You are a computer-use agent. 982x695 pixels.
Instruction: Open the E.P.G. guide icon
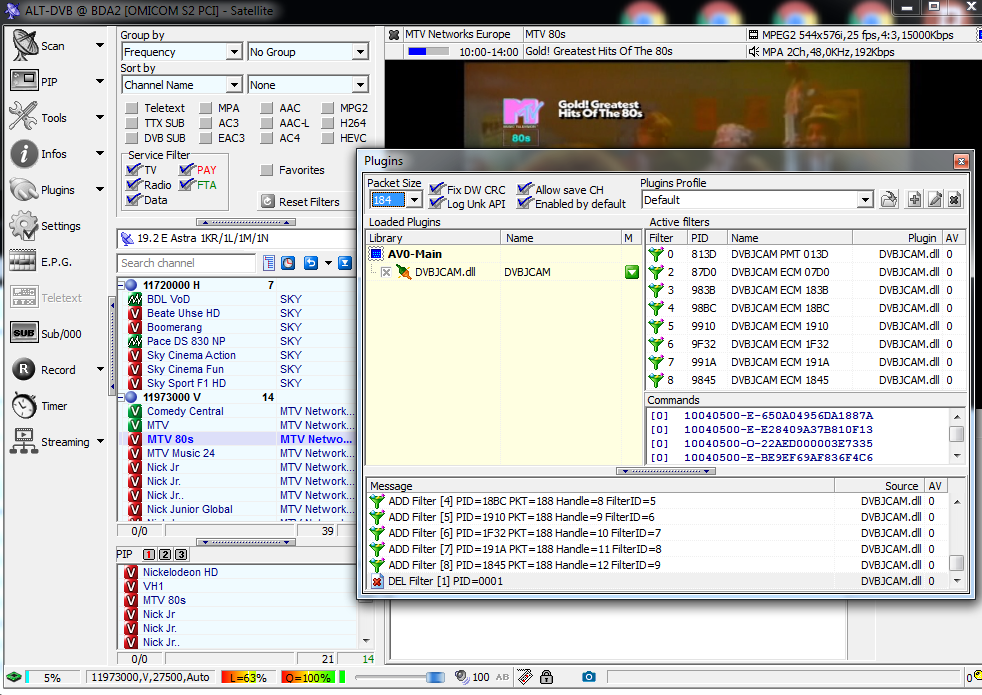click(x=23, y=261)
